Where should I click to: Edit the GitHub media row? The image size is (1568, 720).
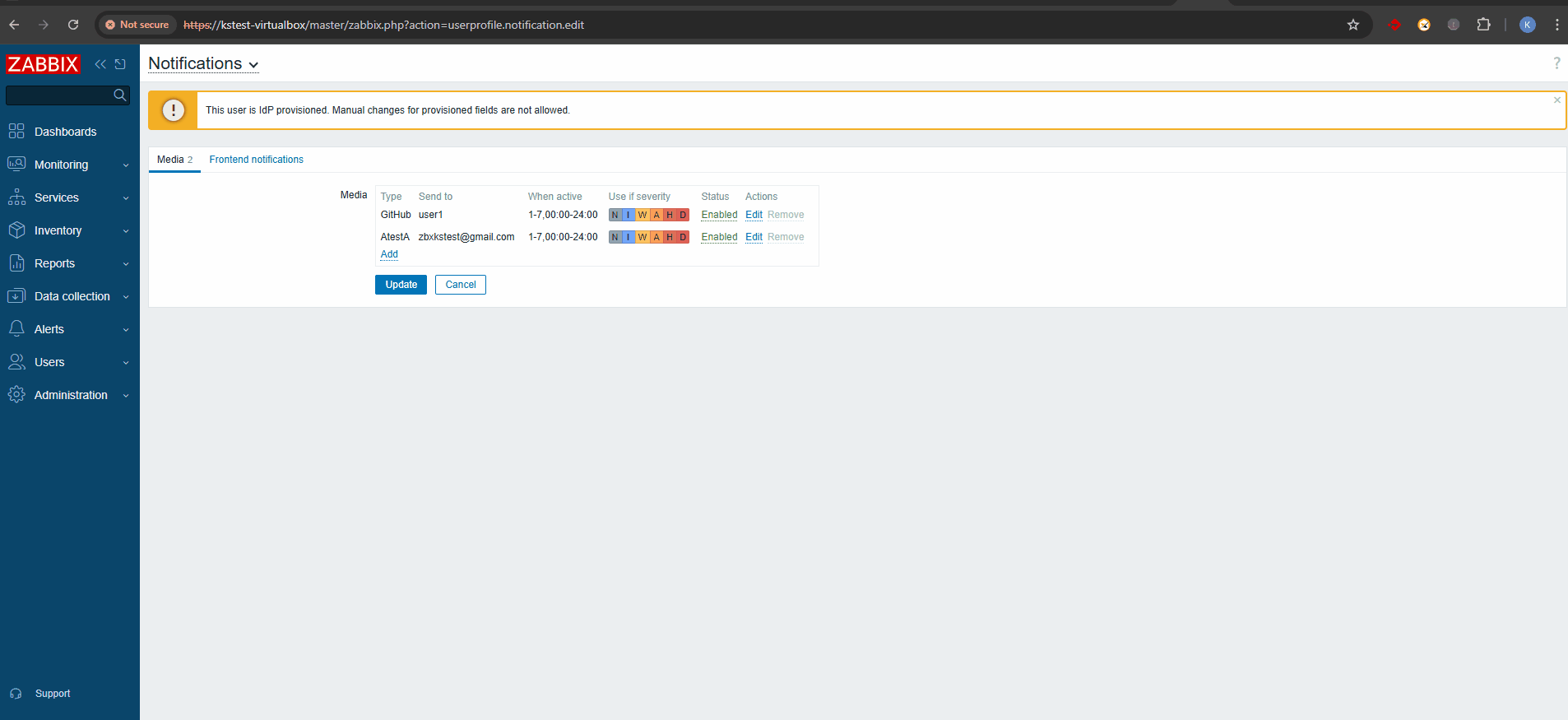point(754,215)
